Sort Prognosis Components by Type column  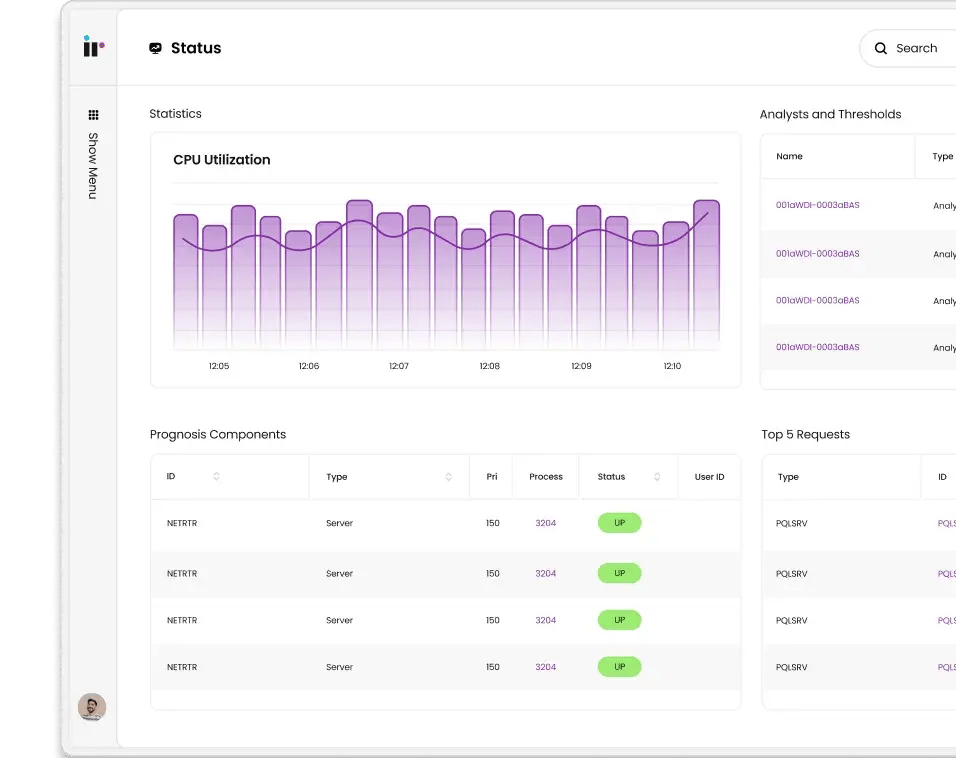tap(448, 477)
